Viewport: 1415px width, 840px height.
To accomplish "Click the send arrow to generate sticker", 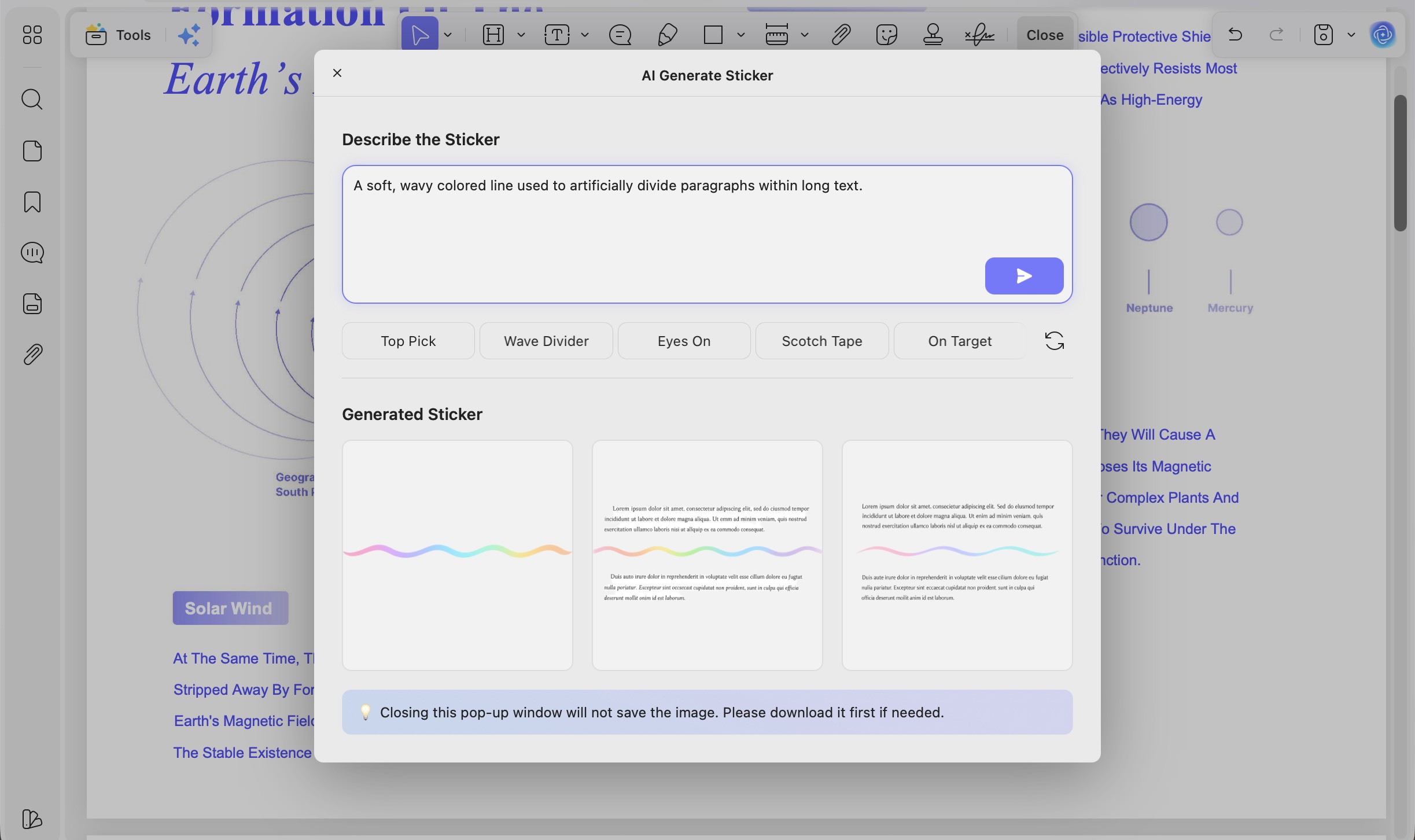I will [1023, 276].
